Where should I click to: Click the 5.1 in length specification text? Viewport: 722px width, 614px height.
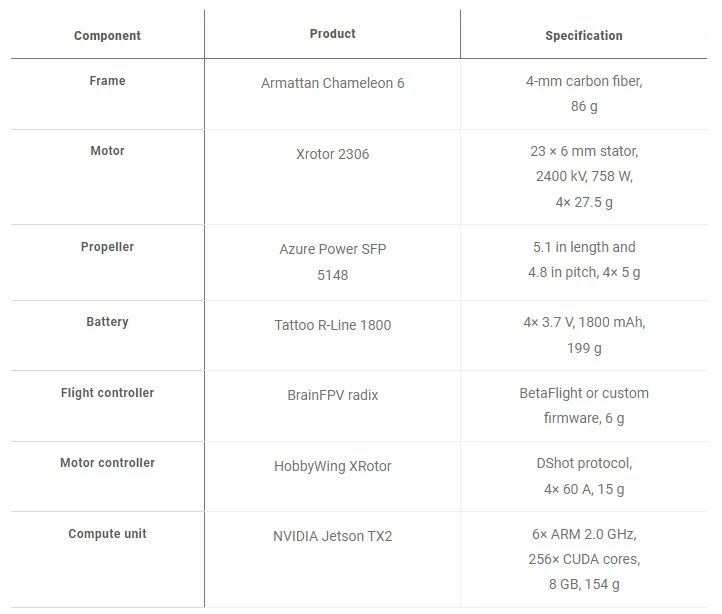pyautogui.click(x=583, y=247)
